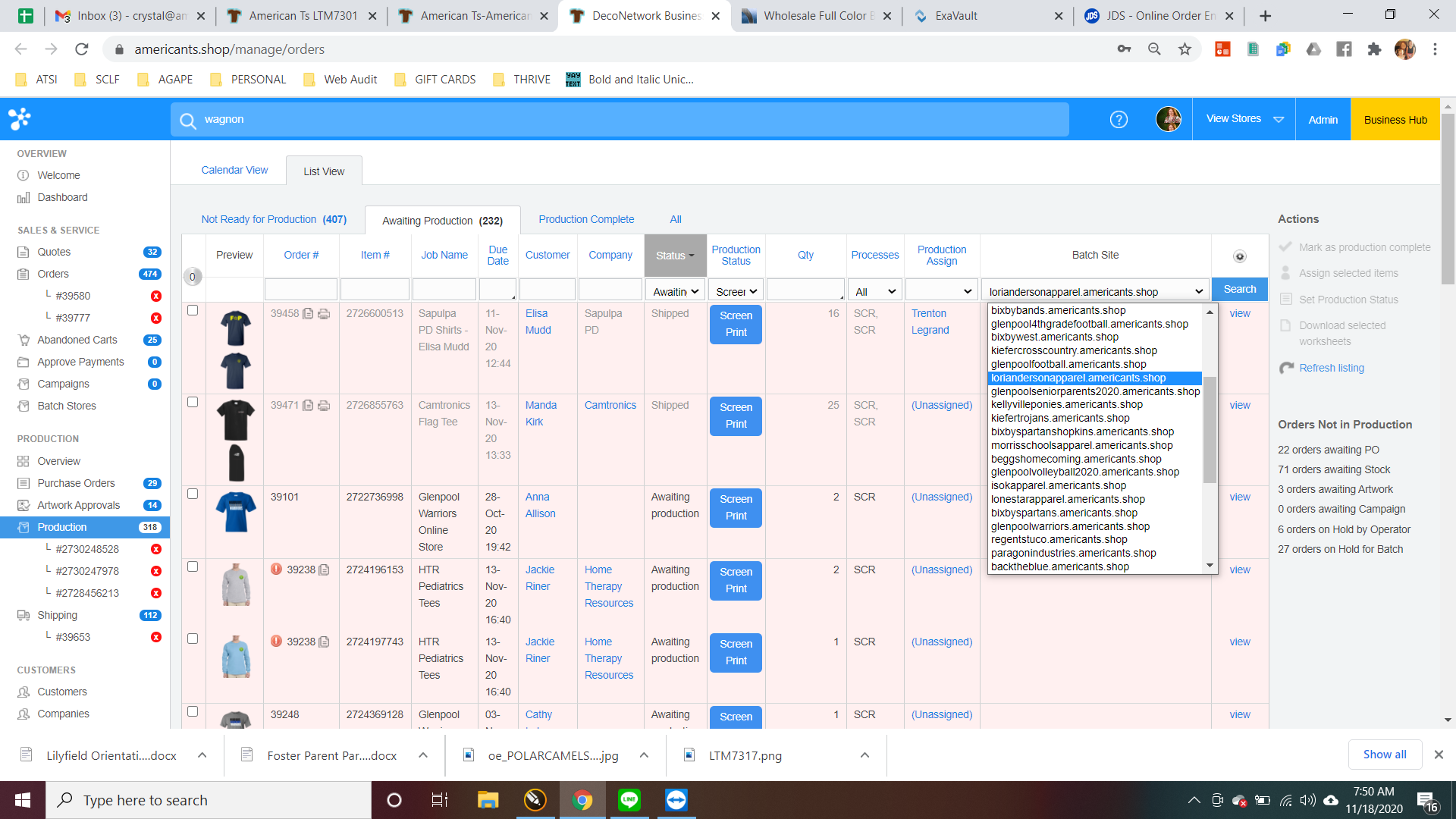Image resolution: width=1456 pixels, height=819 pixels.
Task: Open the Production Complete tab
Action: tap(586, 219)
